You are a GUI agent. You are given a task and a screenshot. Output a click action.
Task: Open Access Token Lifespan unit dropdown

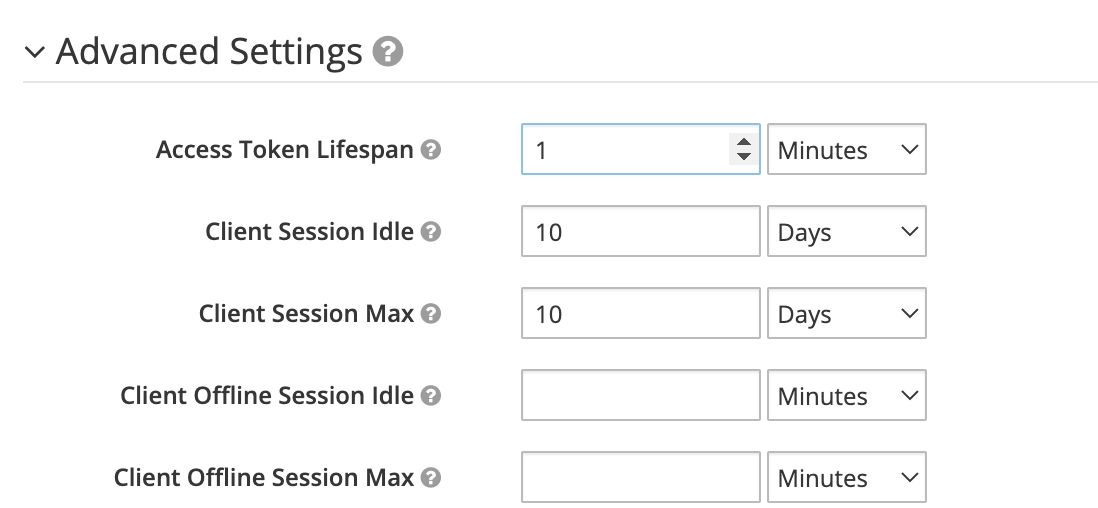coord(846,150)
